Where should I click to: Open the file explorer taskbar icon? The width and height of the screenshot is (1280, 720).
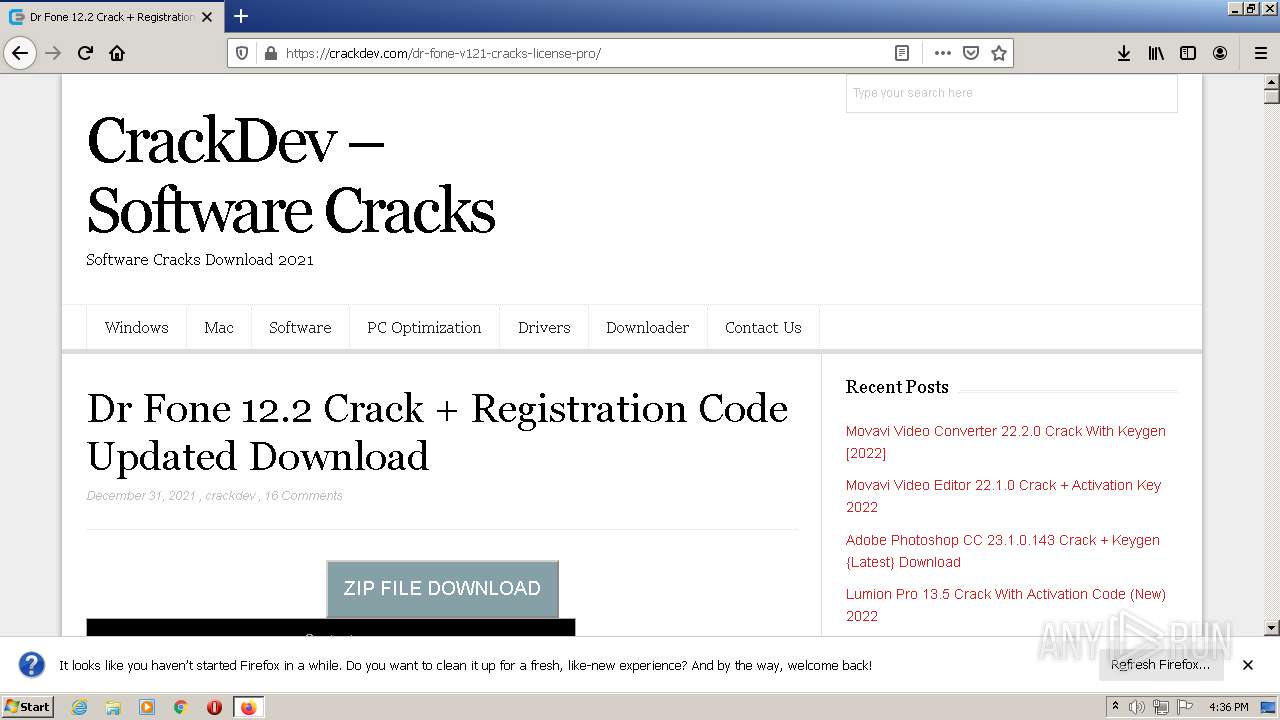(x=113, y=707)
